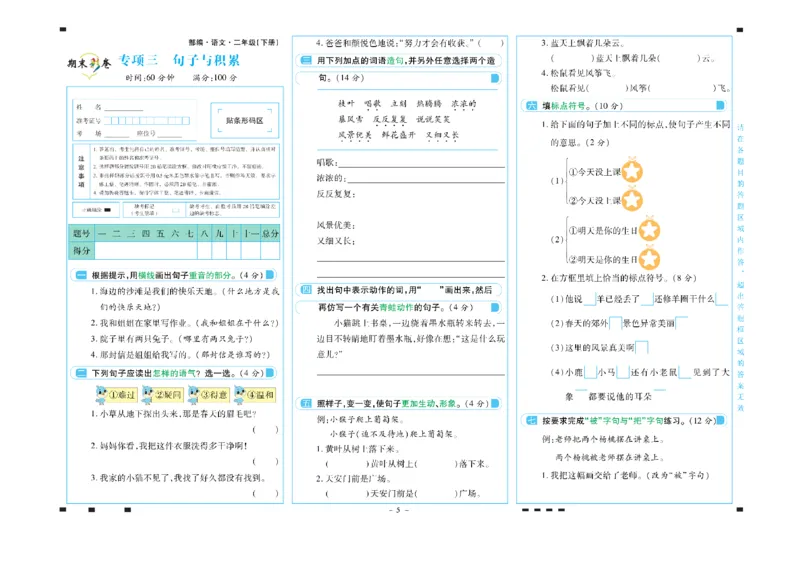This screenshot has height=566, width=800.
Task: Click the section badge before 填标点符号
Action: tap(532, 106)
